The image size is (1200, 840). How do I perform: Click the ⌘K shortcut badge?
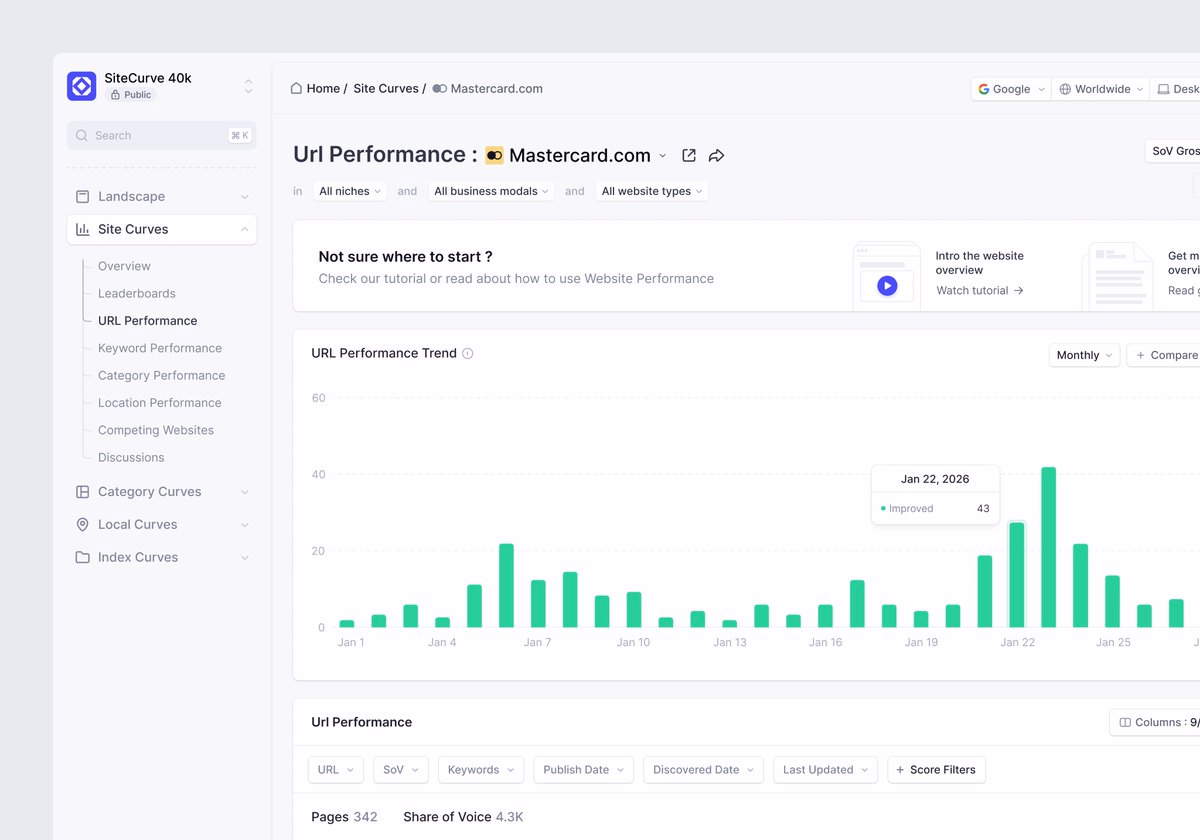tap(239, 135)
